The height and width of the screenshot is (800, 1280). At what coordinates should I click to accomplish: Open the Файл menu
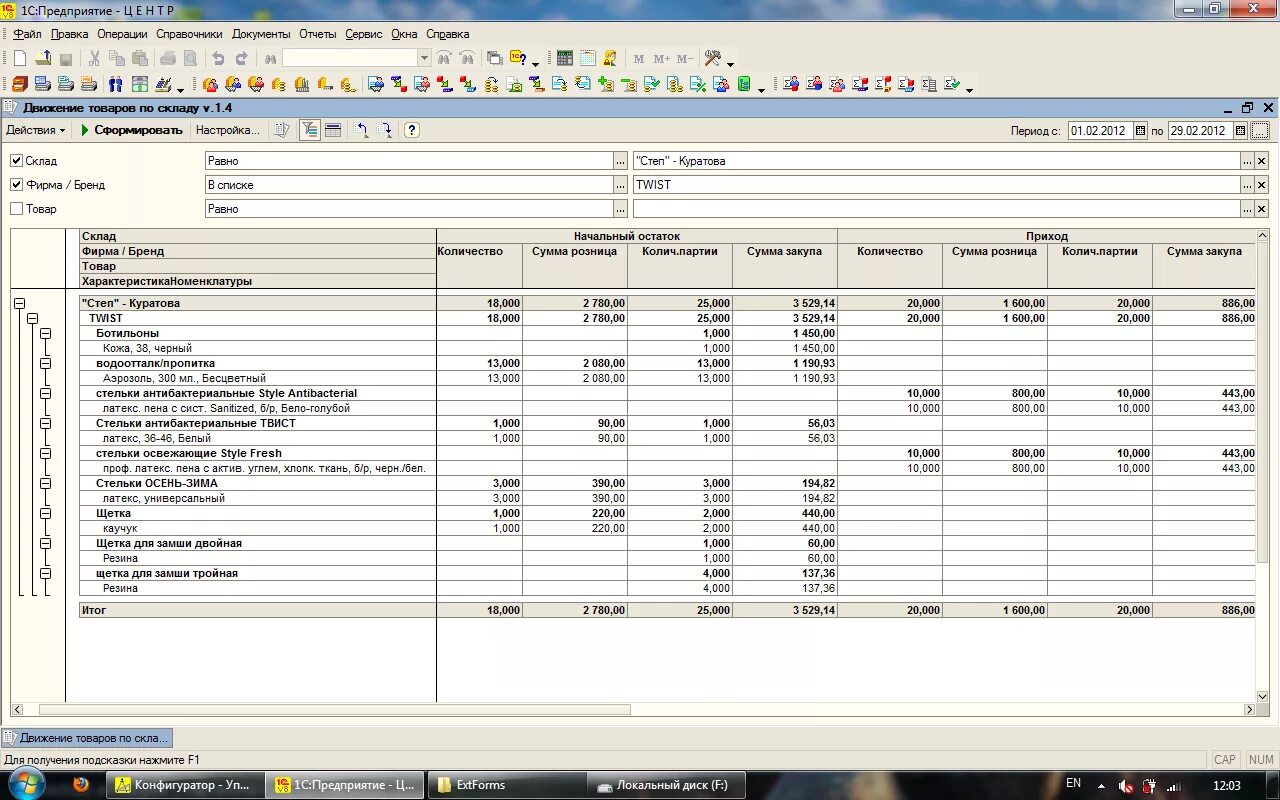coord(27,34)
